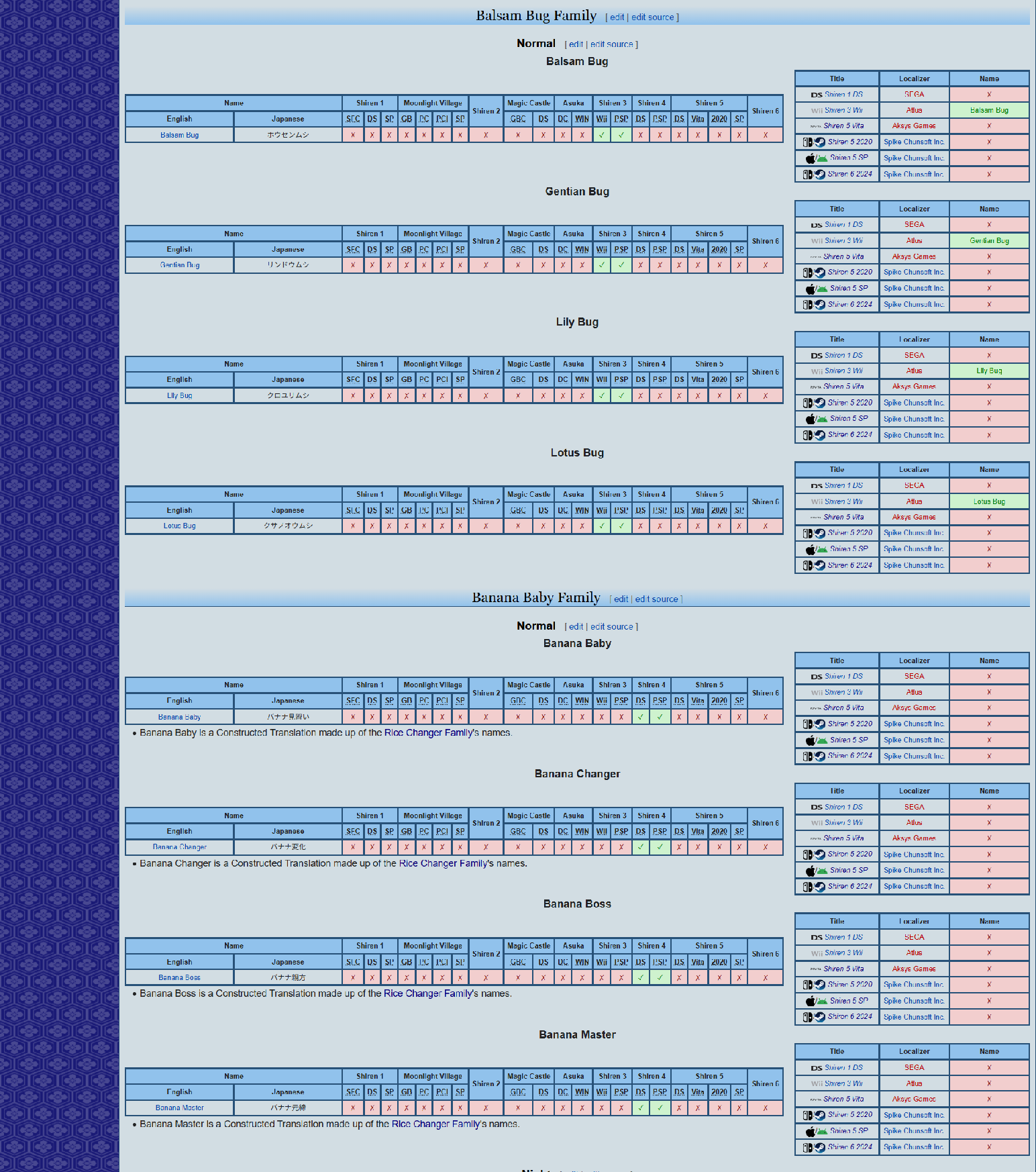Viewport: 1036px width, 1172px height.
Task: Click the Apple icon in Lily Bug's localizer table
Action: [811, 419]
